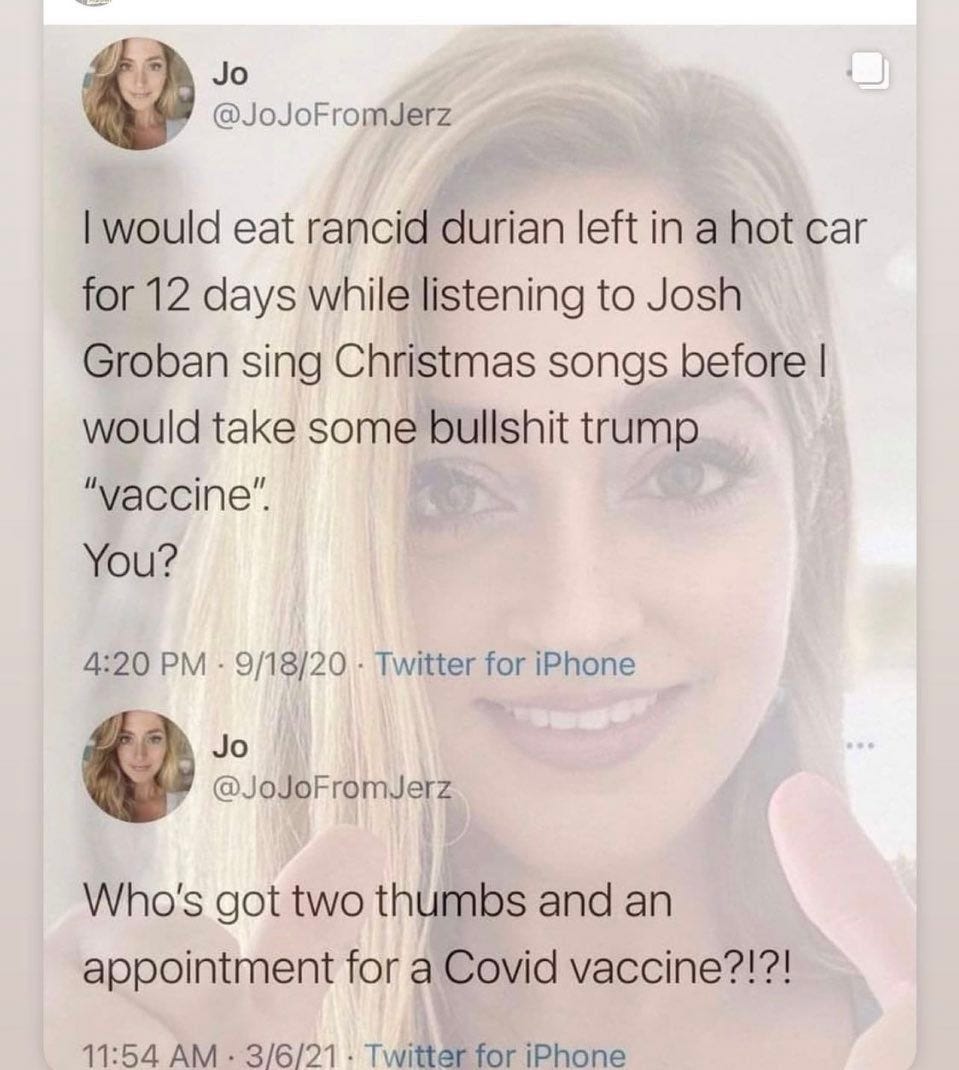Screen dimensions: 959x1070
Task: Open @JoJoFromJerz handle on the first tweet
Action: pos(332,115)
